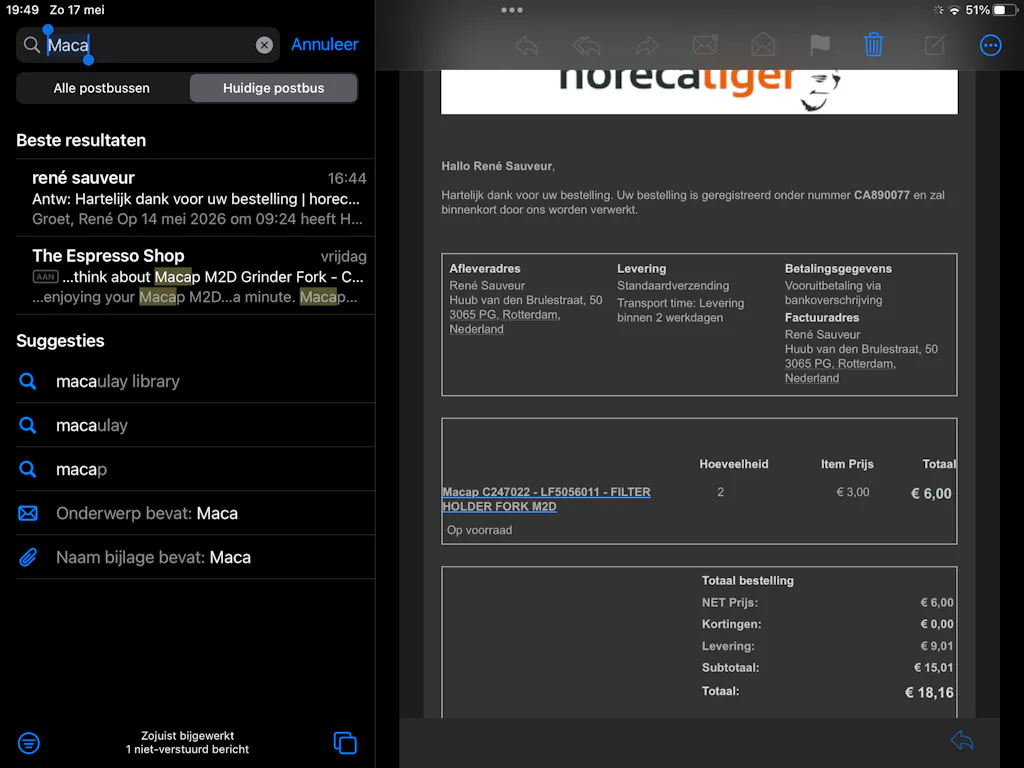
Task: Choose suggestion macap
Action: point(196,469)
